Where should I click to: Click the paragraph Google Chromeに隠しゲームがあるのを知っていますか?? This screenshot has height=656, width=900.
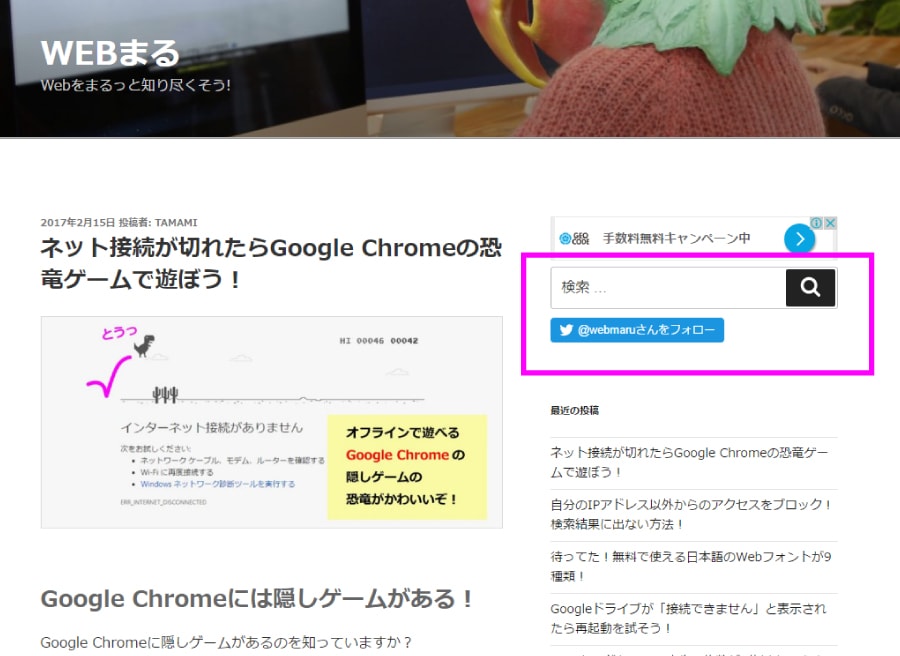226,642
